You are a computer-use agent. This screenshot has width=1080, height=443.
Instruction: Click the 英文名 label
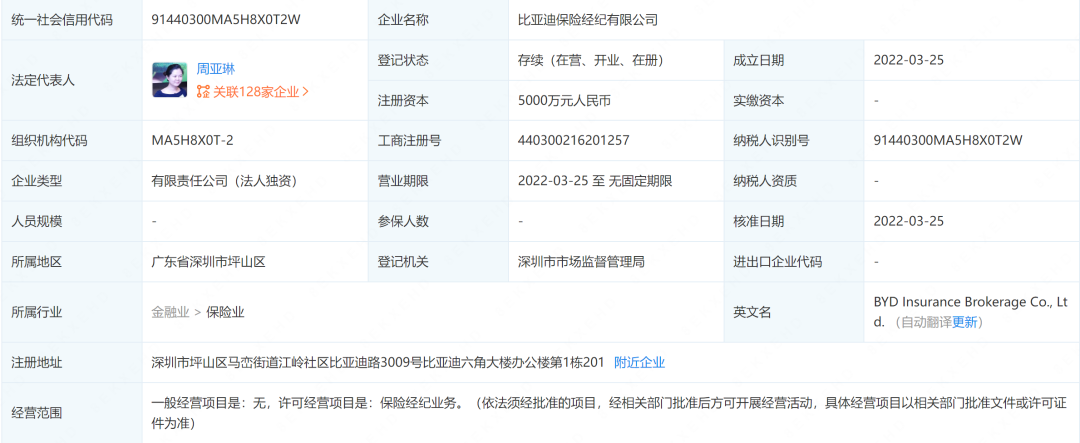point(752,312)
